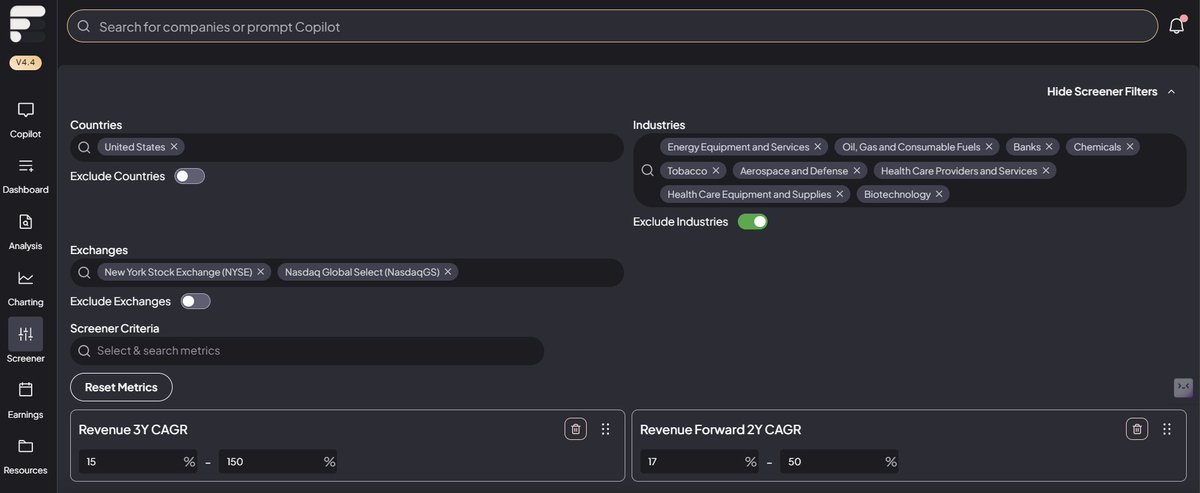Edit Revenue 3Y CAGR maximum value 150
The width and height of the screenshot is (1200, 493).
coord(278,462)
